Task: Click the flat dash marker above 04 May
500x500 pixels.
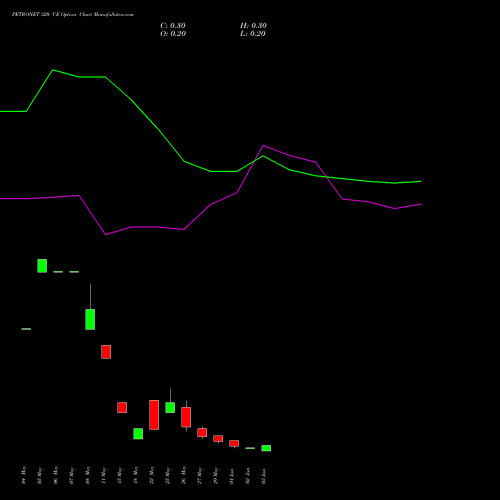Action: [26, 329]
